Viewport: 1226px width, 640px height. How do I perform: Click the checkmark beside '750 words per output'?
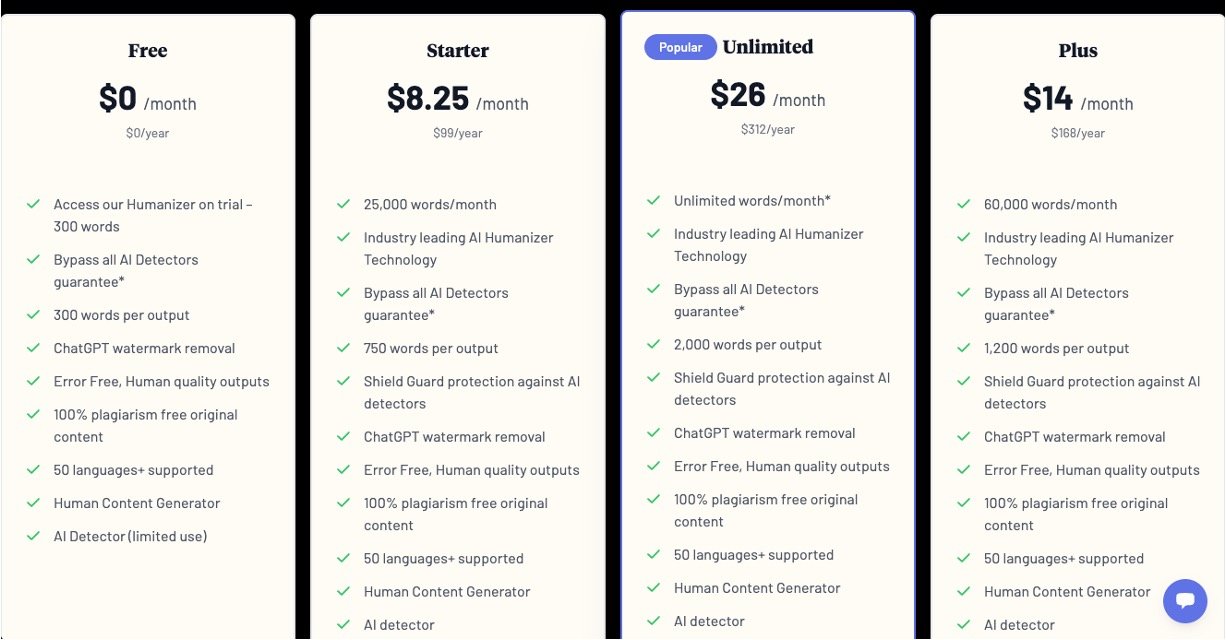click(344, 348)
